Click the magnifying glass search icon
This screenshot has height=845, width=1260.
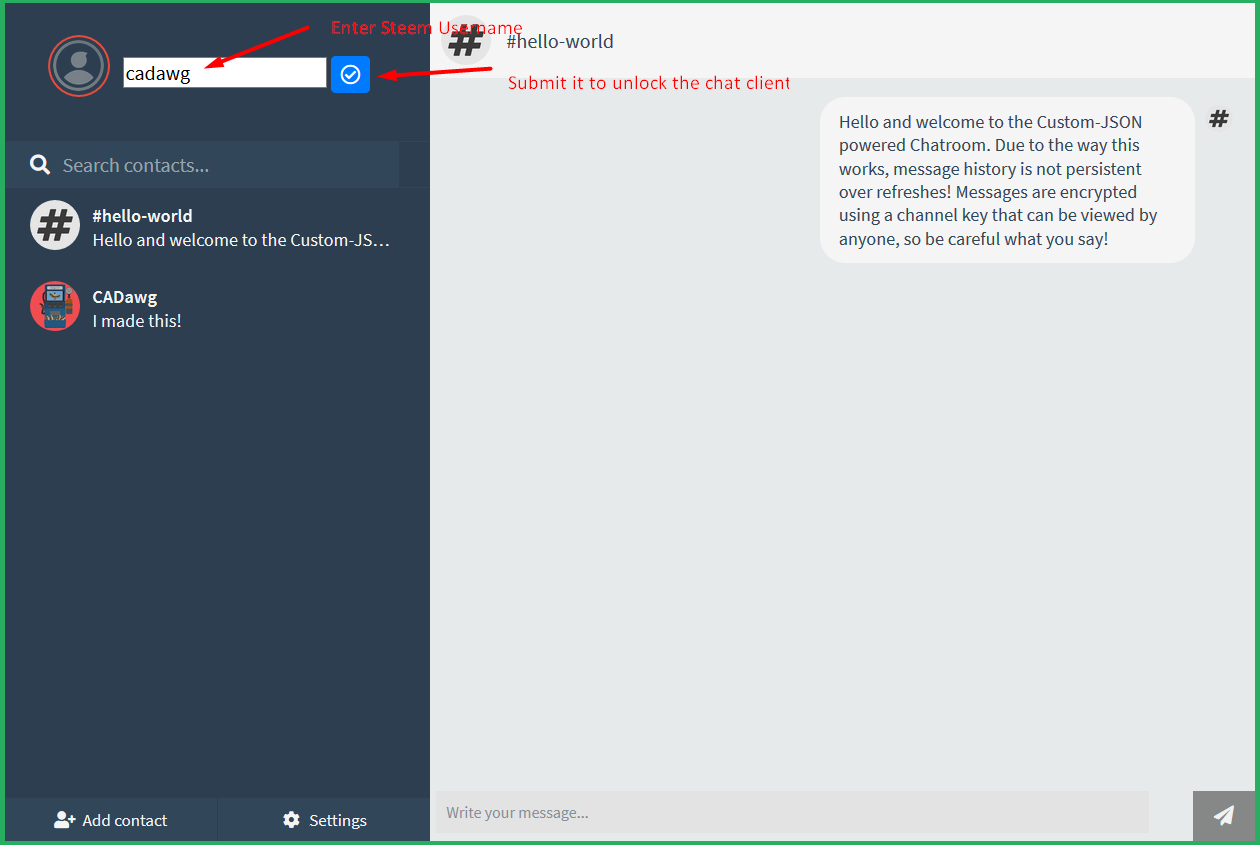coord(40,165)
